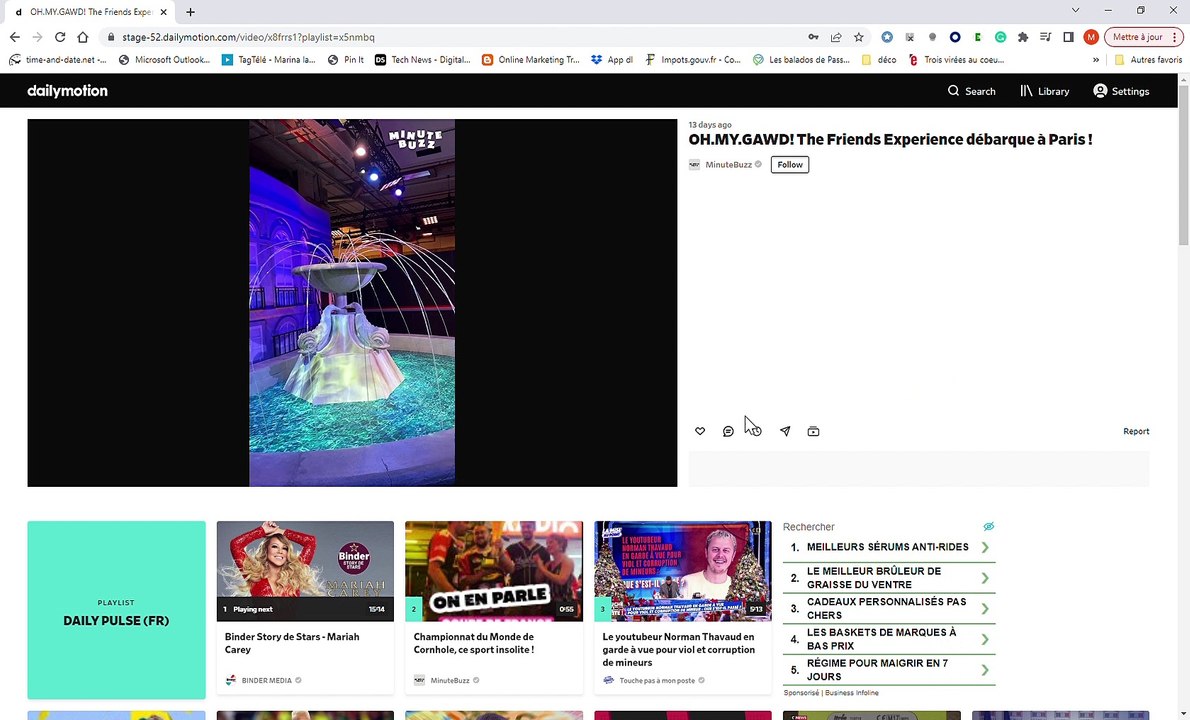Open Chrome profile avatar M
This screenshot has width=1190, height=720.
point(1091,37)
